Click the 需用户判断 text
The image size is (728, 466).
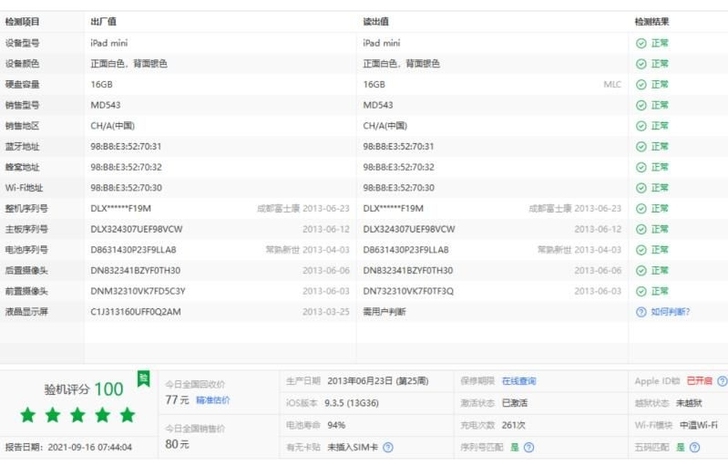pos(384,312)
